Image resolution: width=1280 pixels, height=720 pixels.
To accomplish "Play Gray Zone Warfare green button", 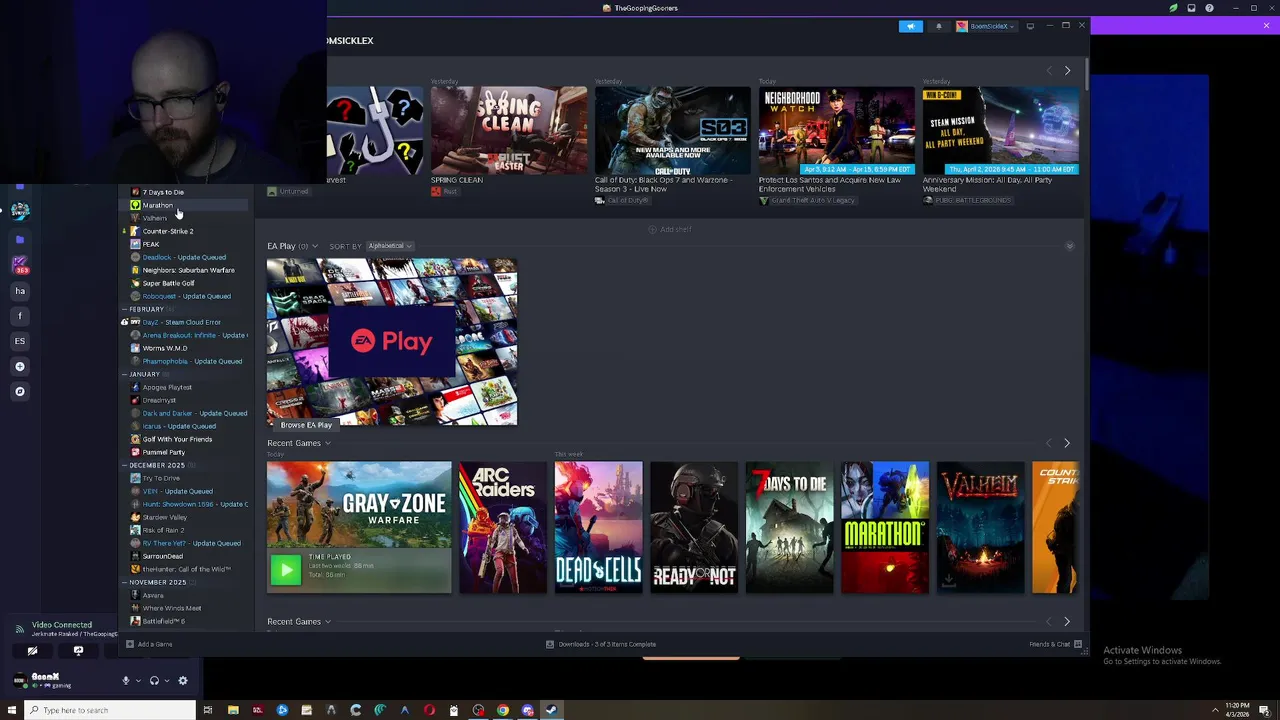I will pyautogui.click(x=285, y=569).
